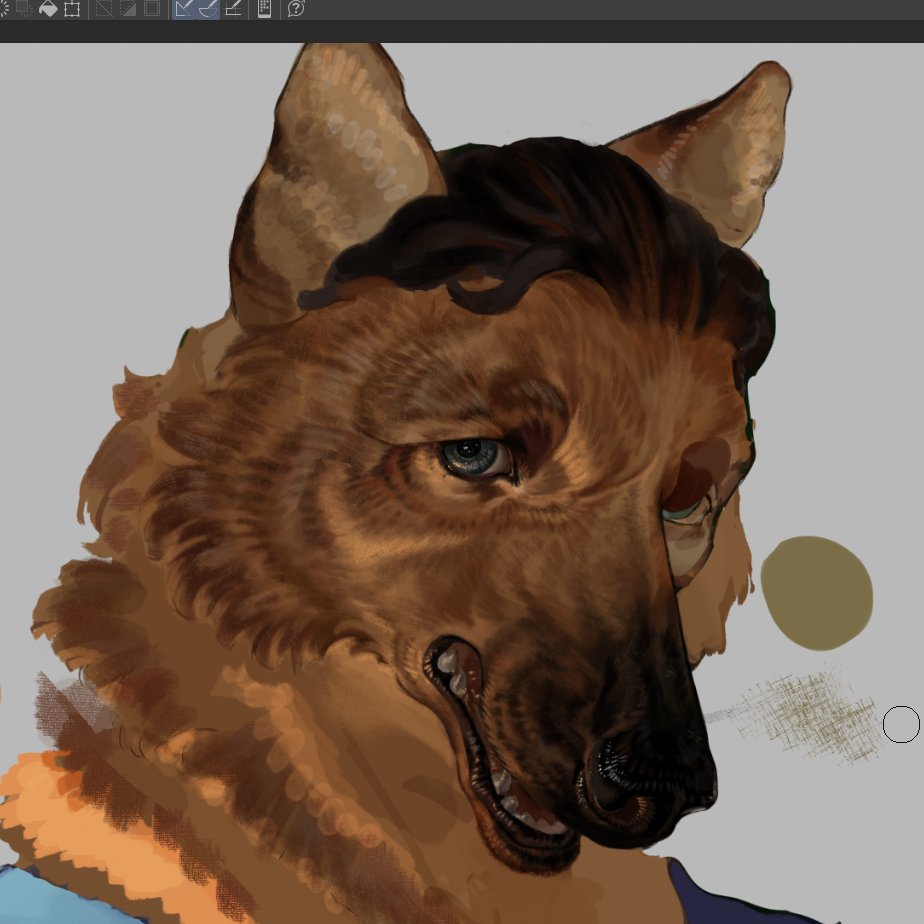Viewport: 924px width, 924px height.
Task: Click the Fill paint bucket icon
Action: [x=48, y=8]
